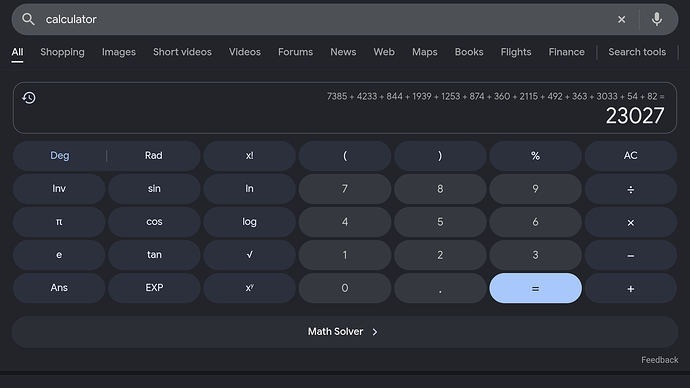This screenshot has width=690, height=388.
Task: Click the digit 5 key
Action: point(440,222)
